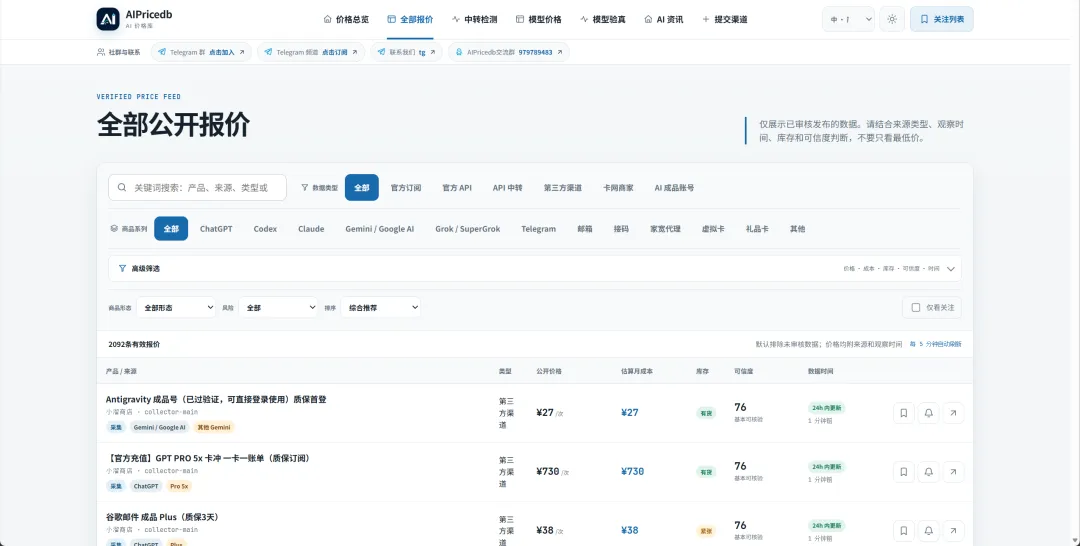
Task: Open the 价格总览 nav tab
Action: coord(346,19)
